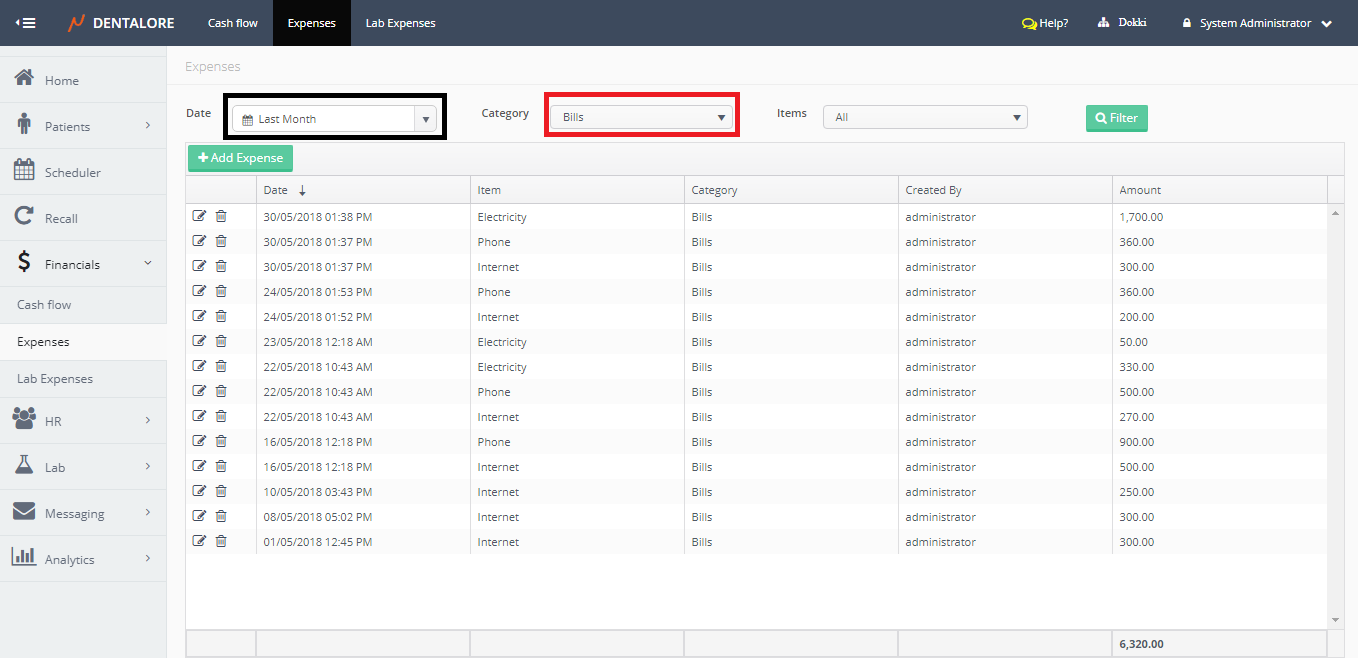Switch to the Cash flow top tab
Image resolution: width=1366 pixels, height=661 pixels.
pyautogui.click(x=233, y=23)
